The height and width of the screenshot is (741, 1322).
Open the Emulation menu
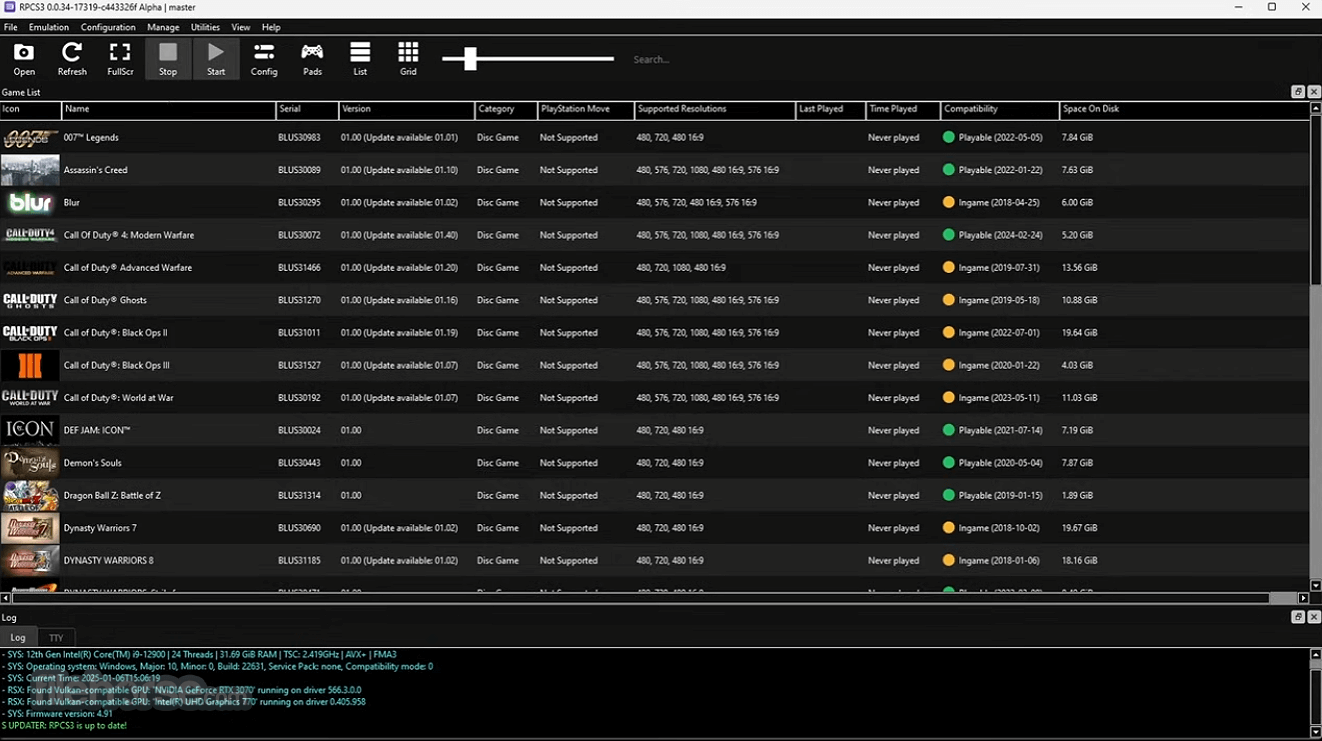[x=49, y=27]
